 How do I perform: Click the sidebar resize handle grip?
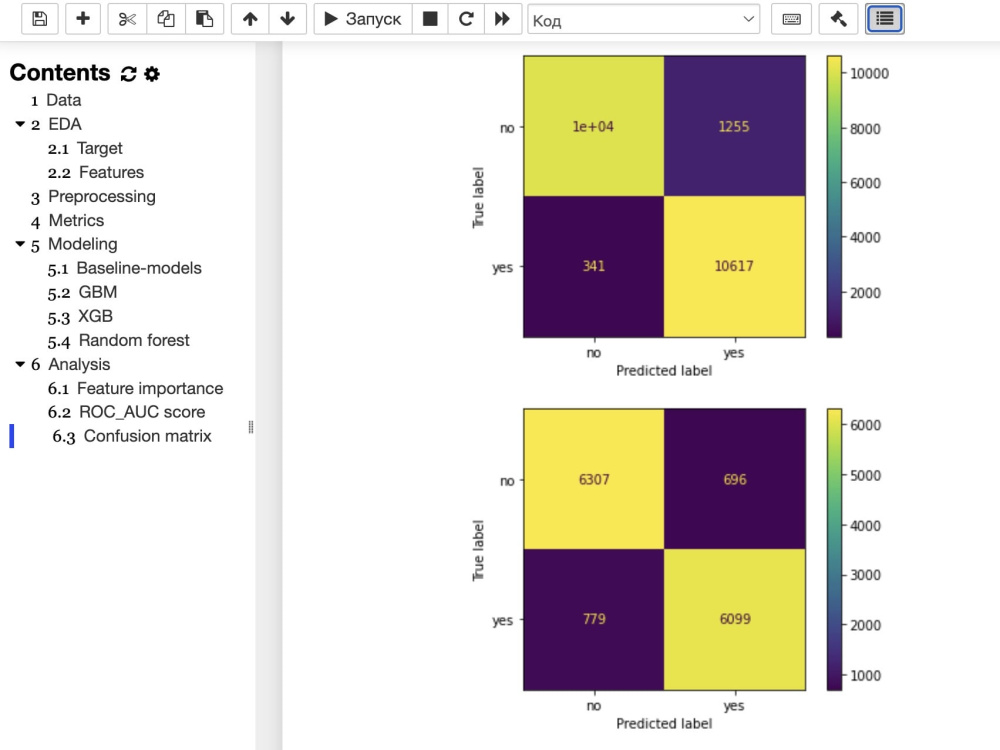pos(251,427)
